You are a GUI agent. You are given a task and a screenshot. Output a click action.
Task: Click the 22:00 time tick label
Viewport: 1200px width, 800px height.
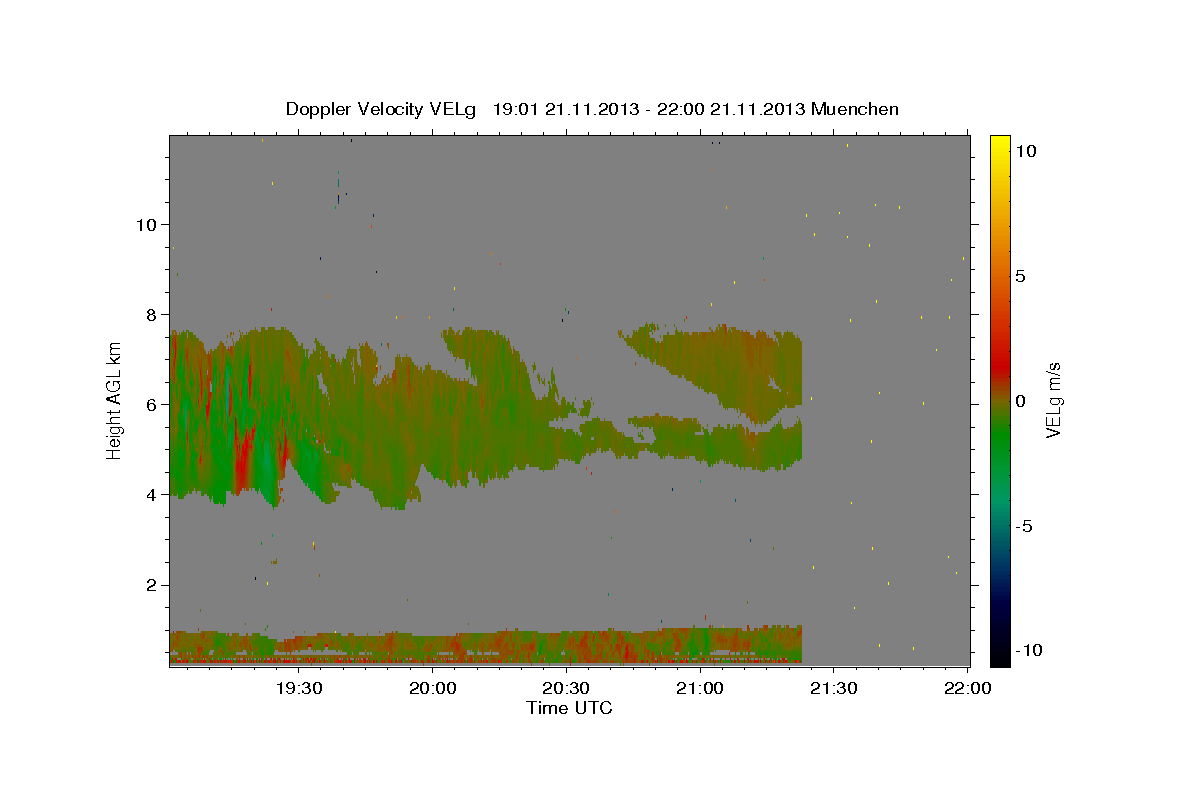coord(967,688)
